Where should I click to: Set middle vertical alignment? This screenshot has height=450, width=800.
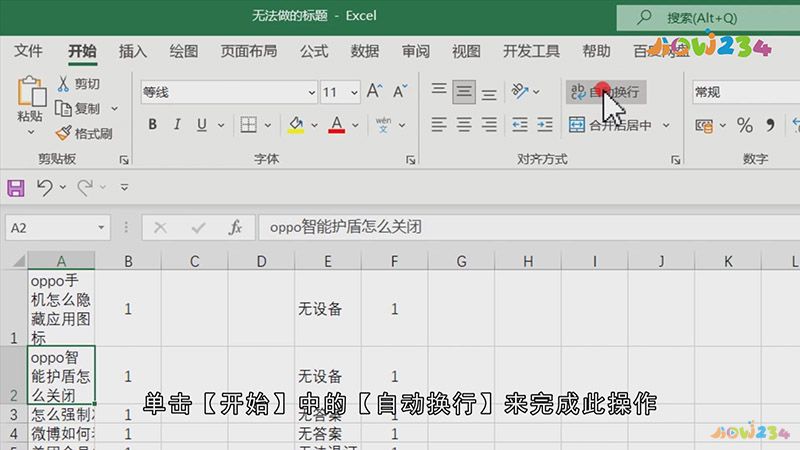pos(464,92)
